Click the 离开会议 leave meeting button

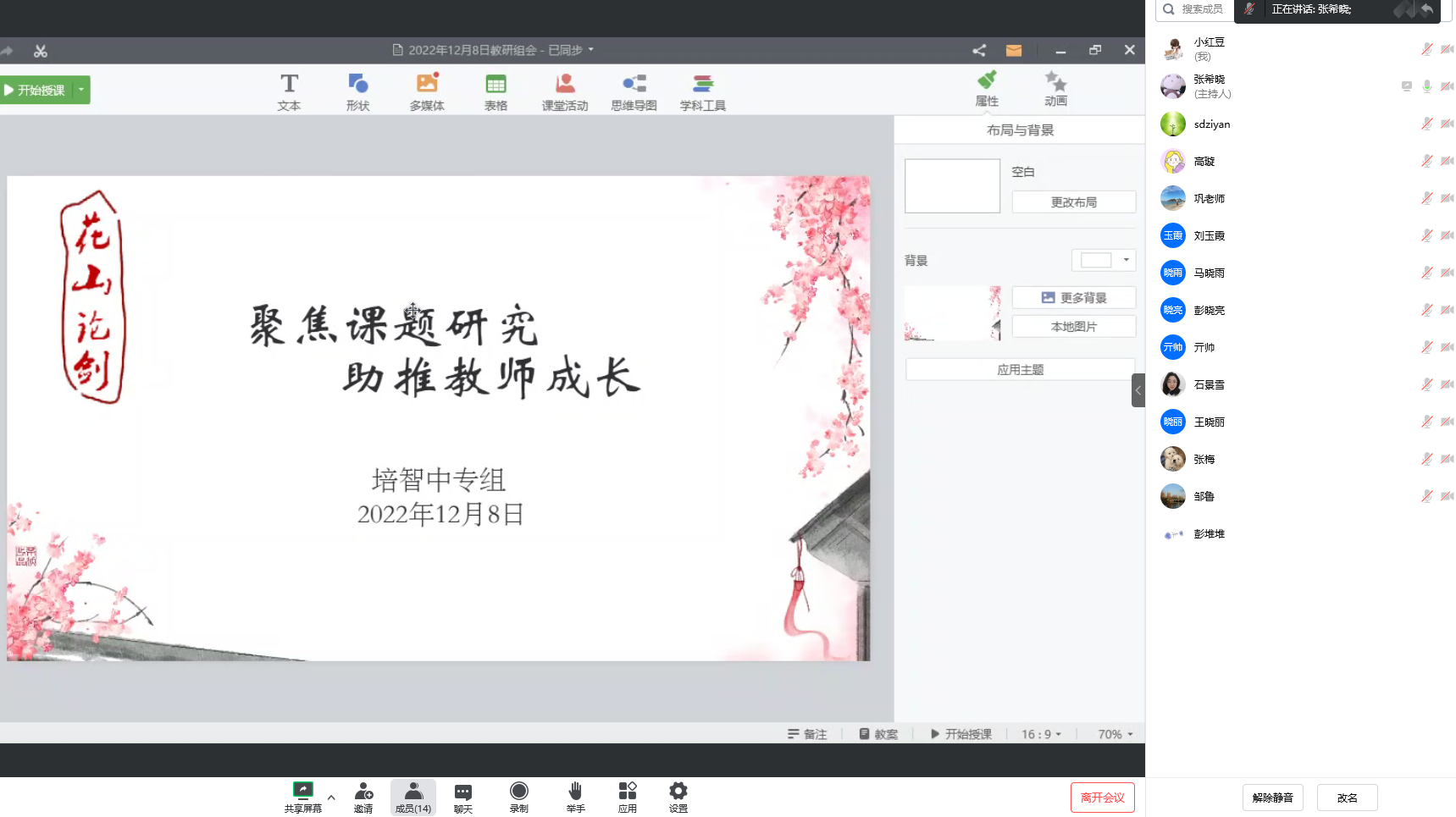tap(1102, 798)
